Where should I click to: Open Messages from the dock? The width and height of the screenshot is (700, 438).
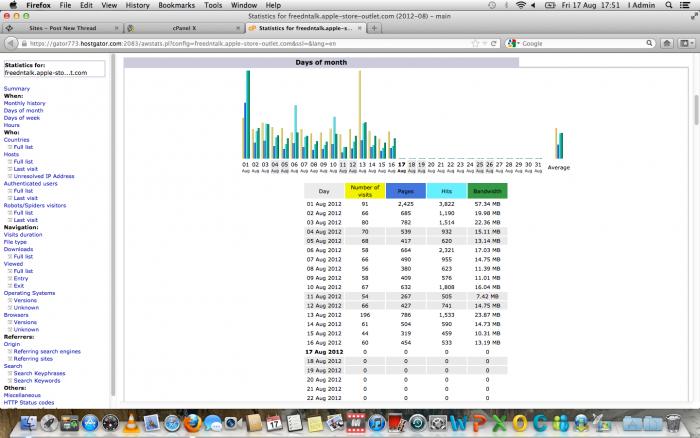[213, 422]
